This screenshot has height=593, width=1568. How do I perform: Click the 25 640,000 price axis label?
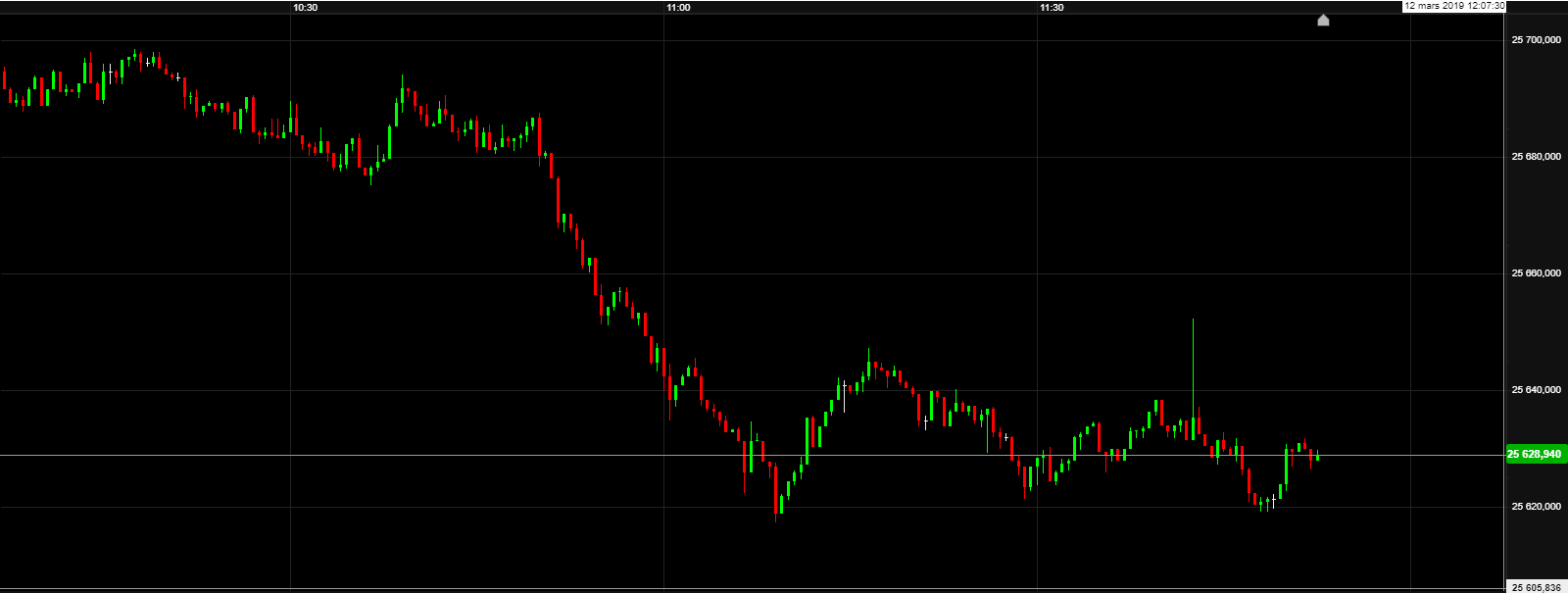click(x=1537, y=390)
